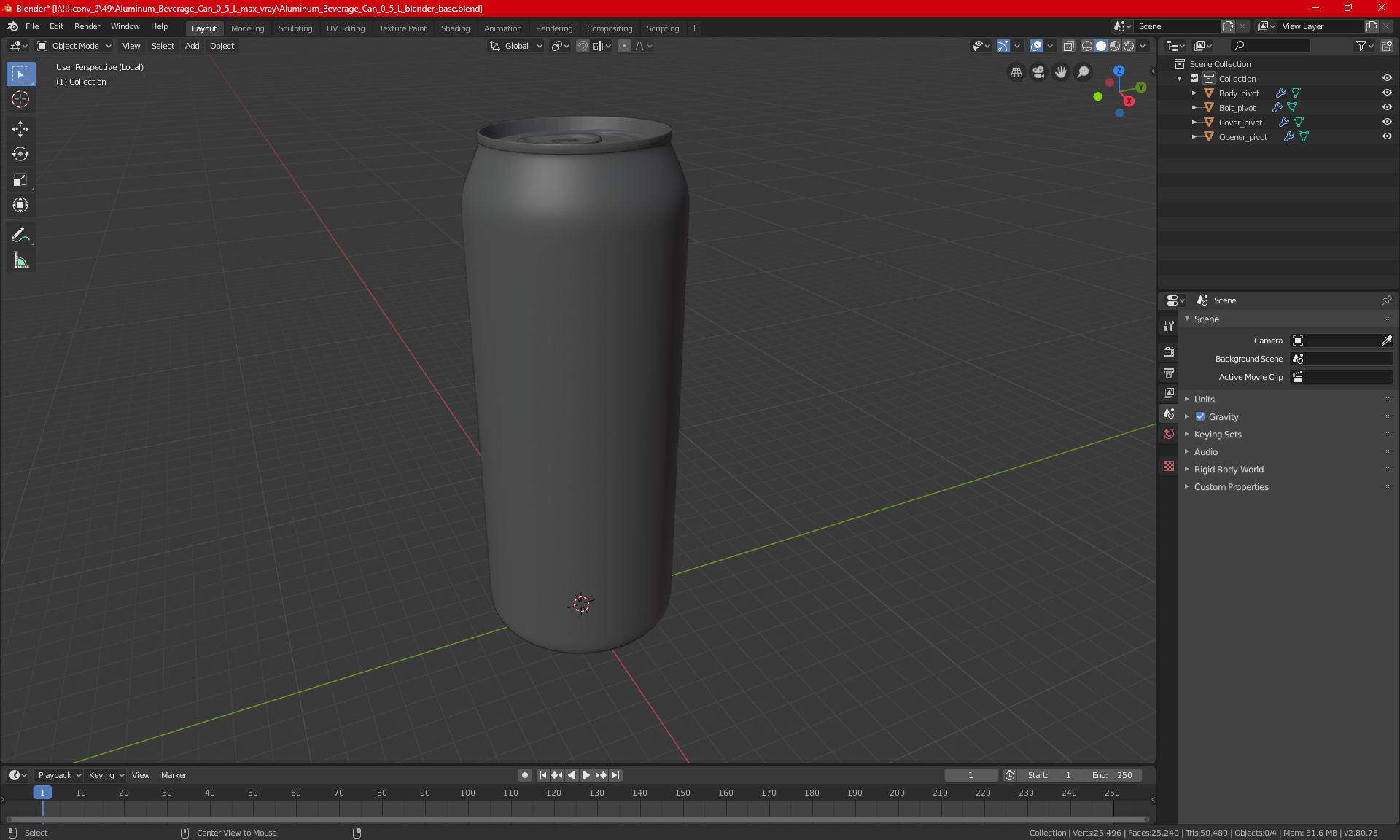Image resolution: width=1400 pixels, height=840 pixels.
Task: Pick the Rotate tool
Action: pyautogui.click(x=20, y=154)
